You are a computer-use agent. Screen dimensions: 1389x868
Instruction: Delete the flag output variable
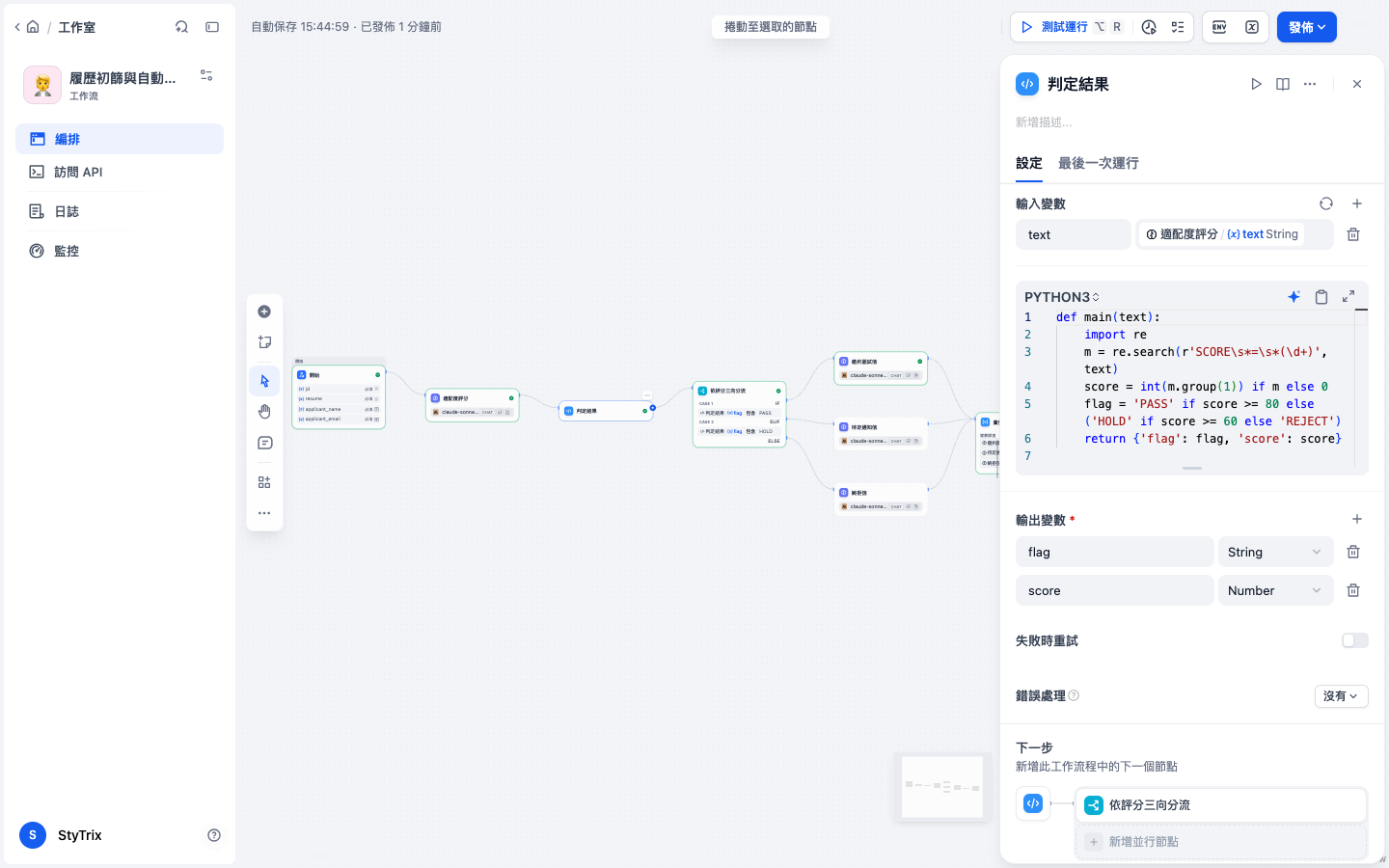coord(1353,552)
